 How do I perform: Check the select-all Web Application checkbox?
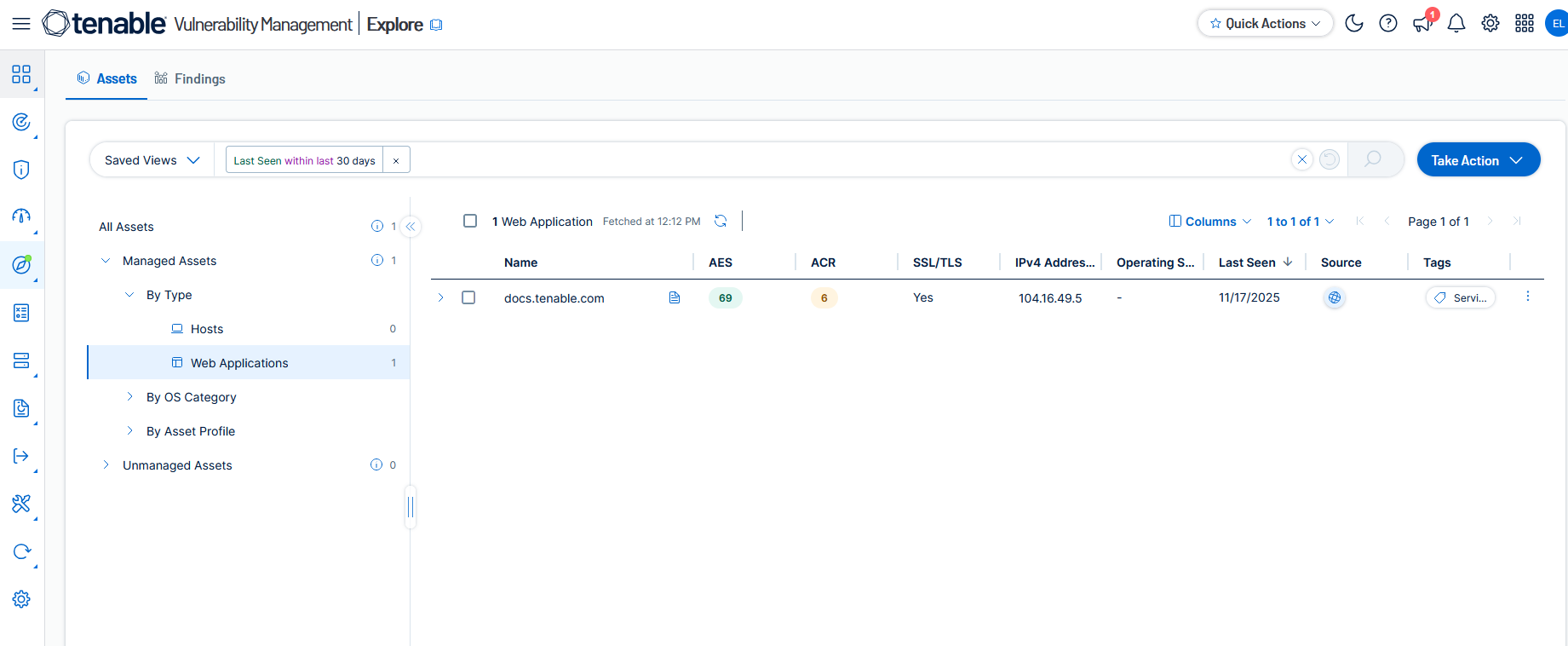click(470, 222)
